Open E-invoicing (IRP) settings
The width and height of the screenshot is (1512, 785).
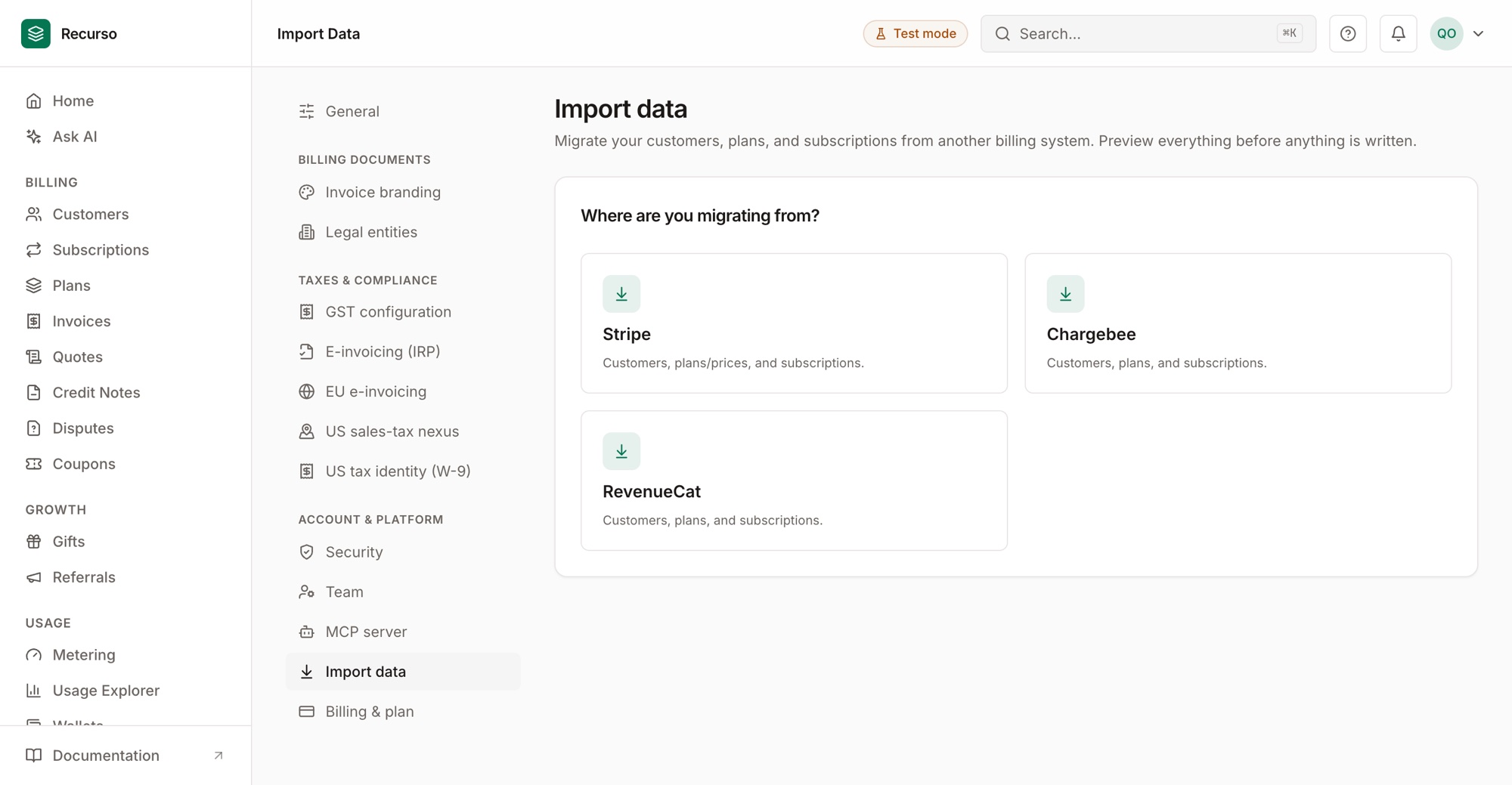click(403, 351)
